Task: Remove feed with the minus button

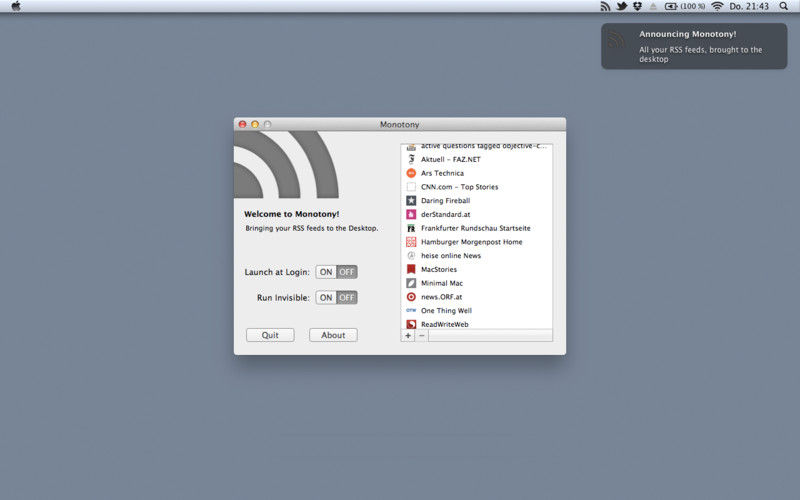Action: tap(421, 335)
